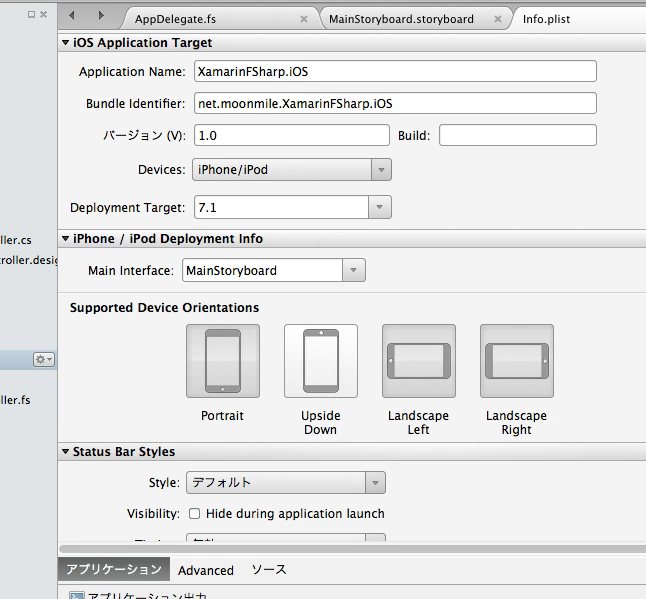Switch to the Advanced tab
Image resolution: width=646 pixels, height=599 pixels.
pos(205,570)
